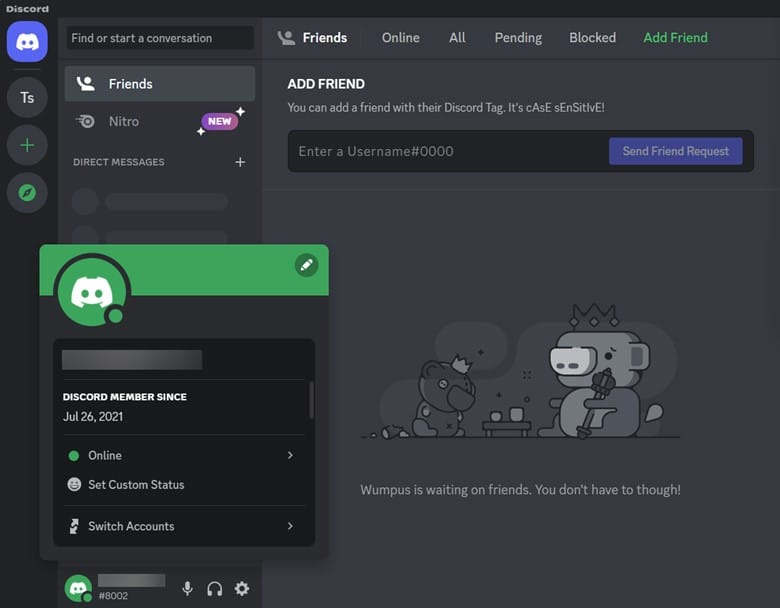Click the ADD FRIEND heading
Screen dimensions: 780x608
326,84
